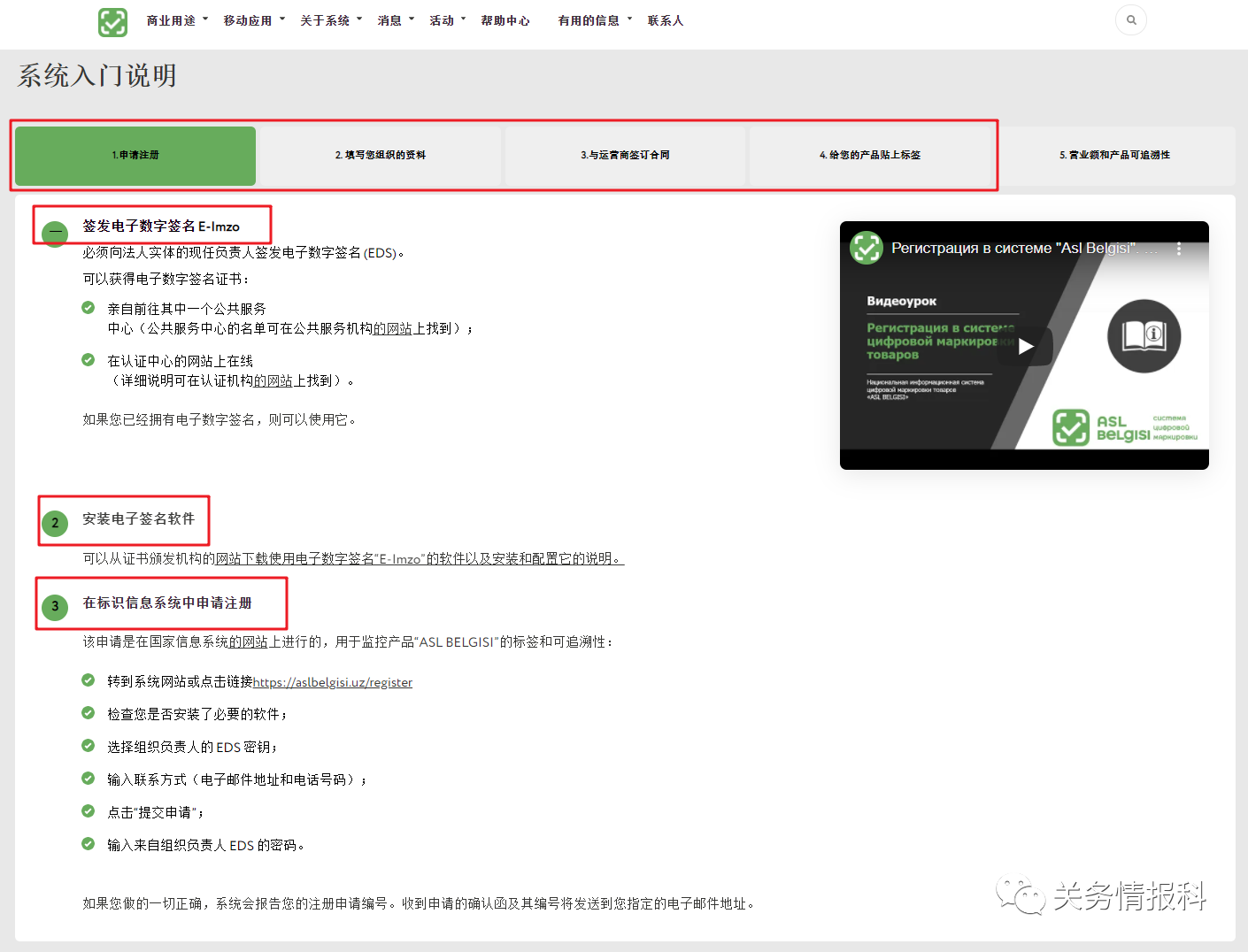Select tab 5.营业额和产品可追溯性
The image size is (1248, 952).
coord(1114,156)
